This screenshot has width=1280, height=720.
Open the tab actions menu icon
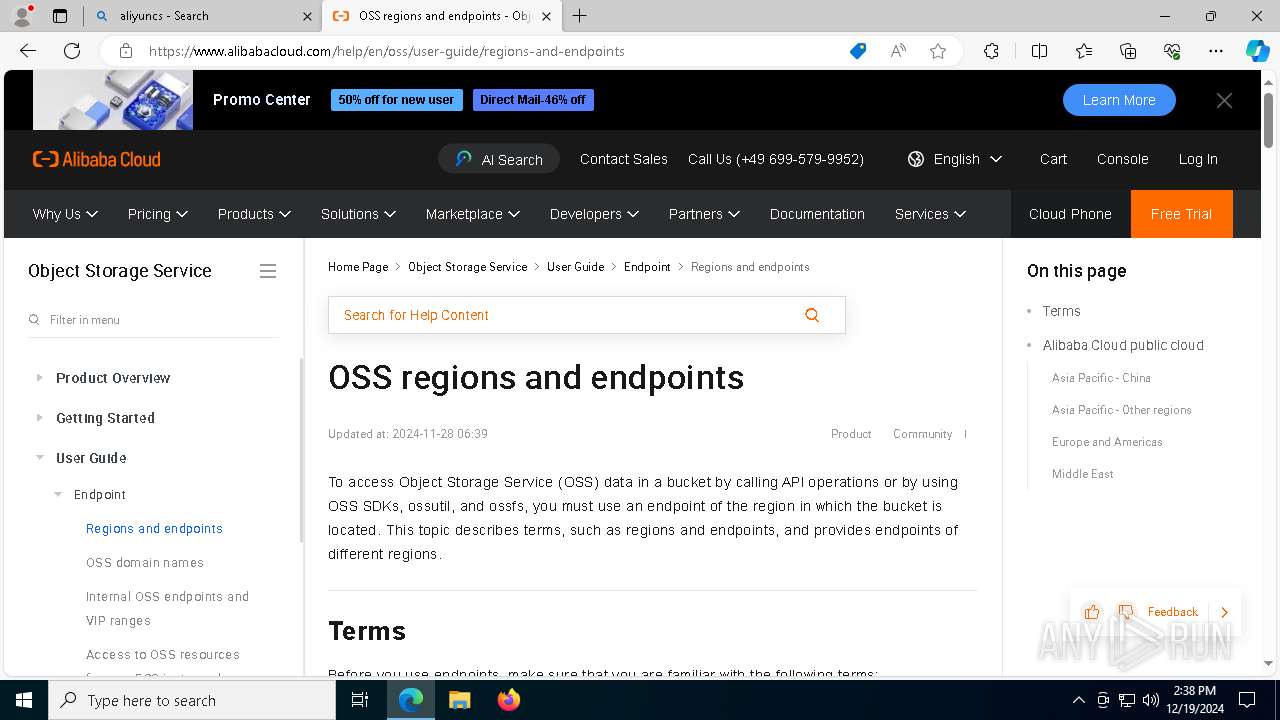60,16
